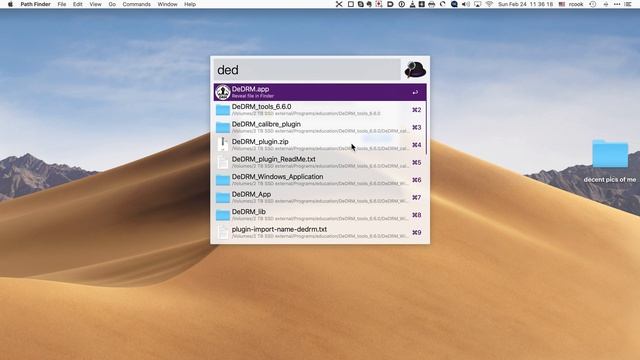Open the US flag input source menu

pos(562,4)
